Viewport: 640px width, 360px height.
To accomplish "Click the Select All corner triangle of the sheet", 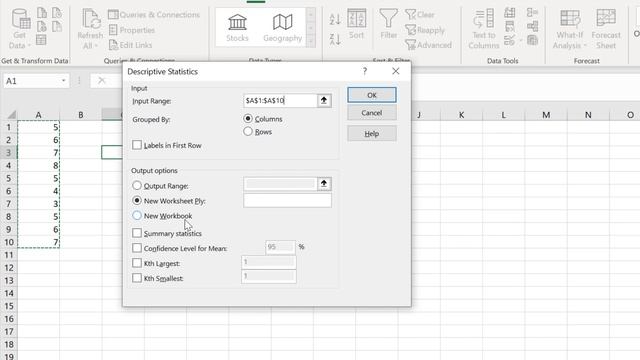I will click(x=11, y=115).
